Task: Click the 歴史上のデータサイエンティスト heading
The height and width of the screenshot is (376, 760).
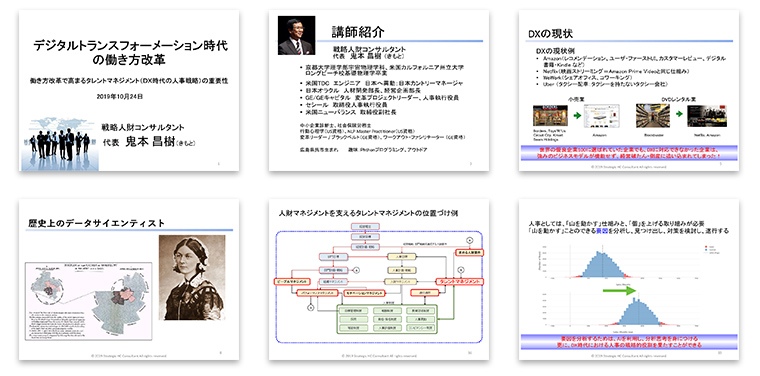Action: tap(96, 223)
